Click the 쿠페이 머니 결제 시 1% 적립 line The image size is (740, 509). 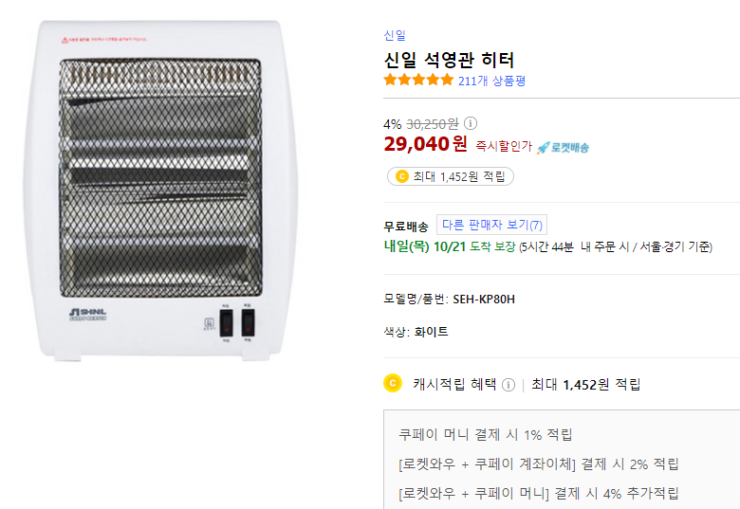[485, 435]
